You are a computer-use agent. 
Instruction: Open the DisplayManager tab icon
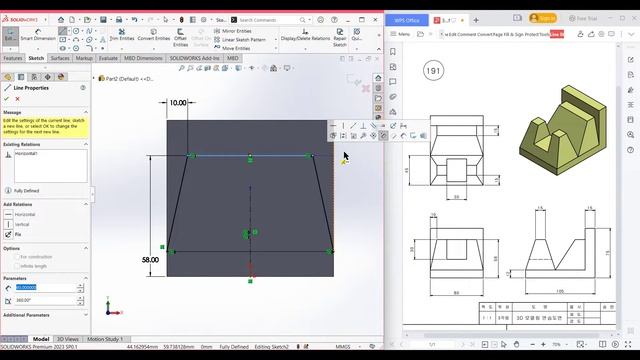[x=61, y=77]
